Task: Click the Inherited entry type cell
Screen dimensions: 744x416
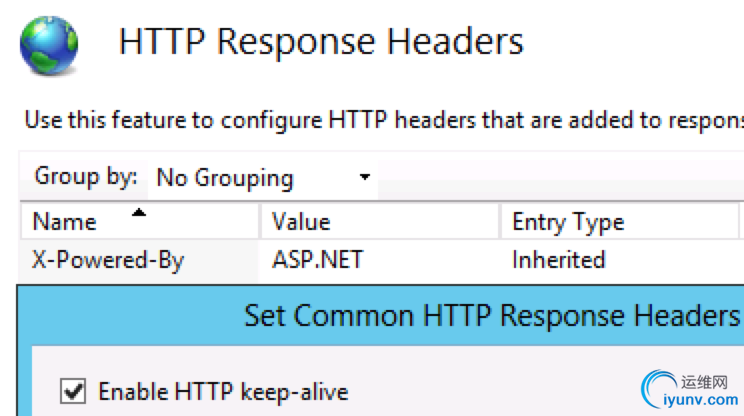Action: pyautogui.click(x=558, y=260)
